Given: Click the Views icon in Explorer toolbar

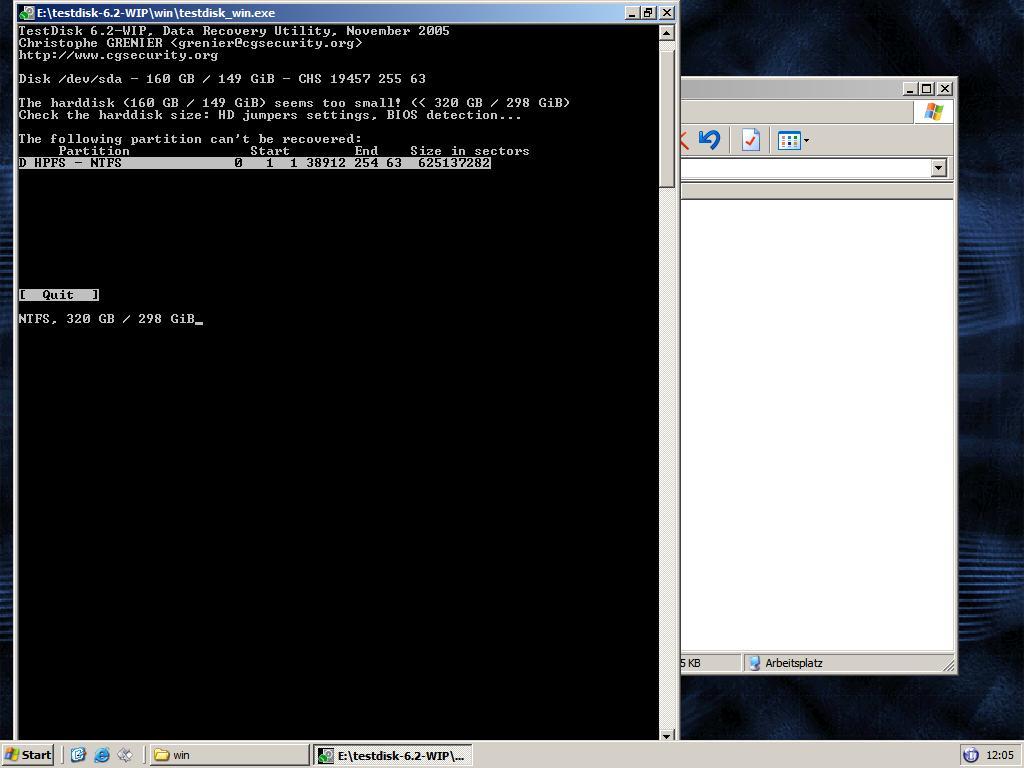Looking at the screenshot, I should pyautogui.click(x=789, y=140).
